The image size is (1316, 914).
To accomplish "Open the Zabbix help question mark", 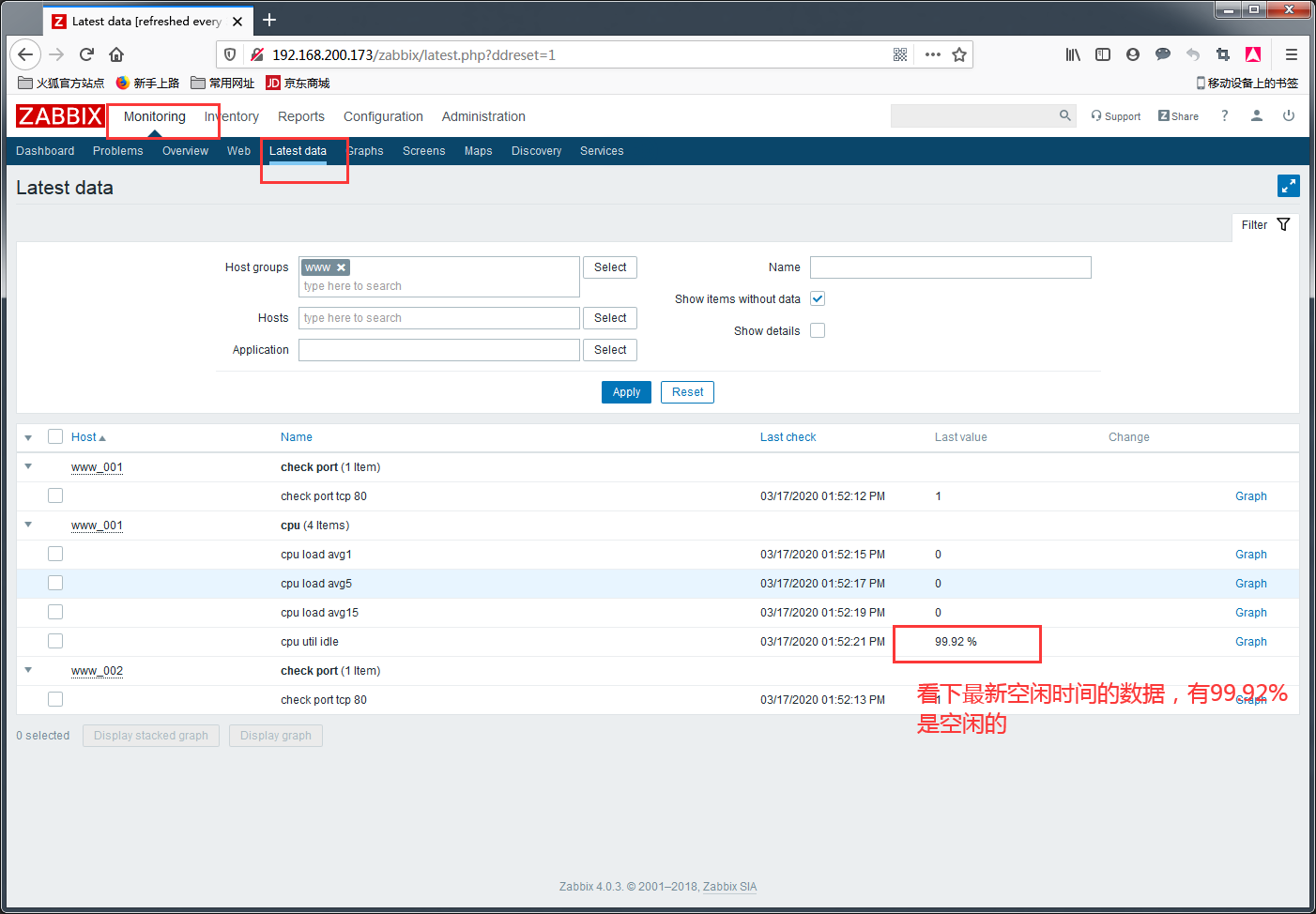I will (x=1224, y=115).
